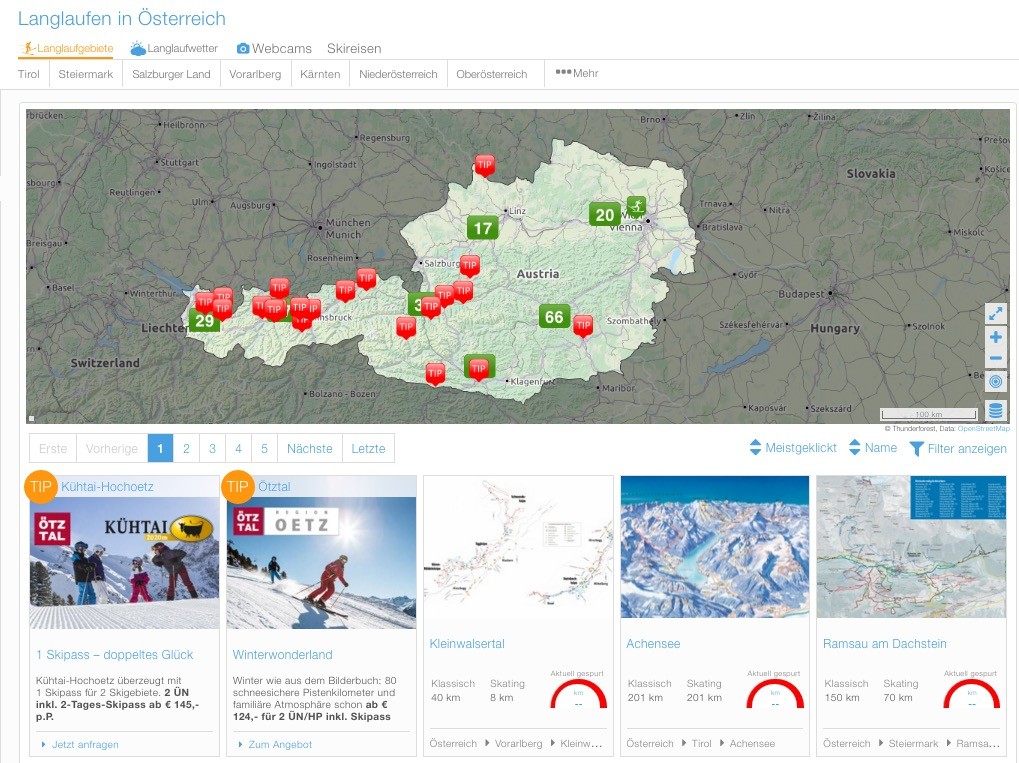1019x763 pixels.
Task: Sort results by Name
Action: pyautogui.click(x=873, y=448)
